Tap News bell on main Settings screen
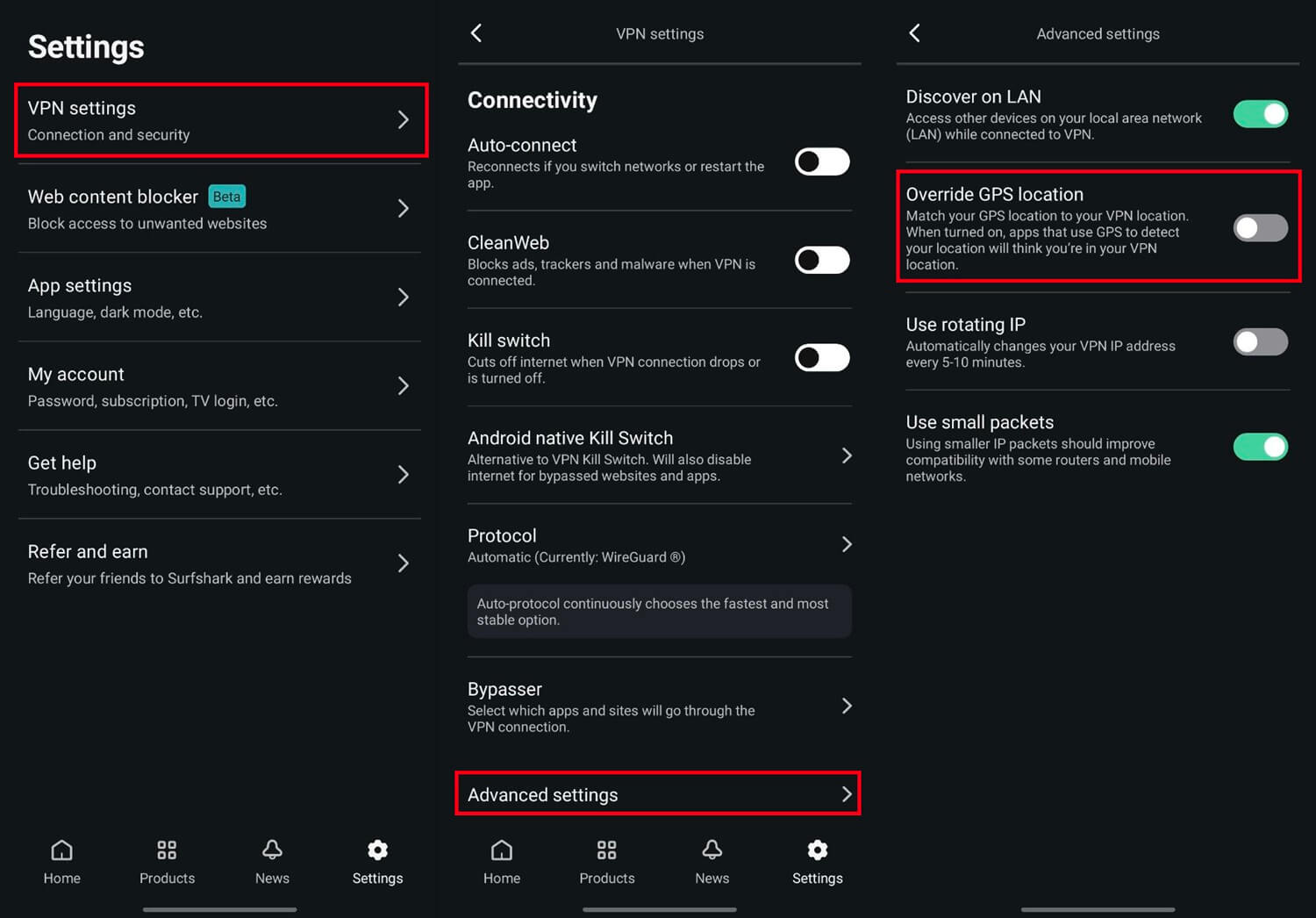1316x918 pixels. click(x=272, y=850)
